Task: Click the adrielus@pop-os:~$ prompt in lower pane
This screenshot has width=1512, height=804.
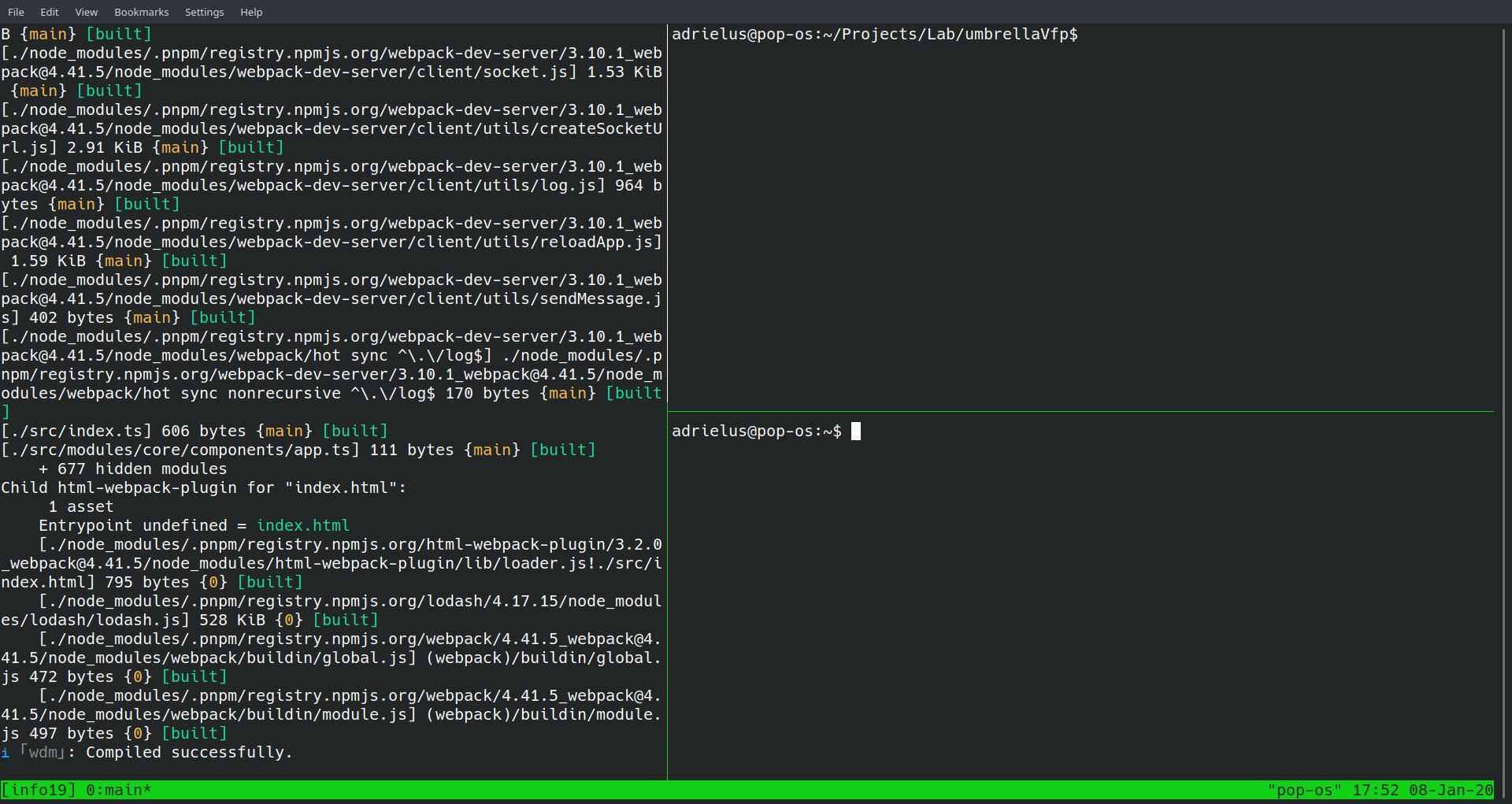Action: [x=757, y=431]
